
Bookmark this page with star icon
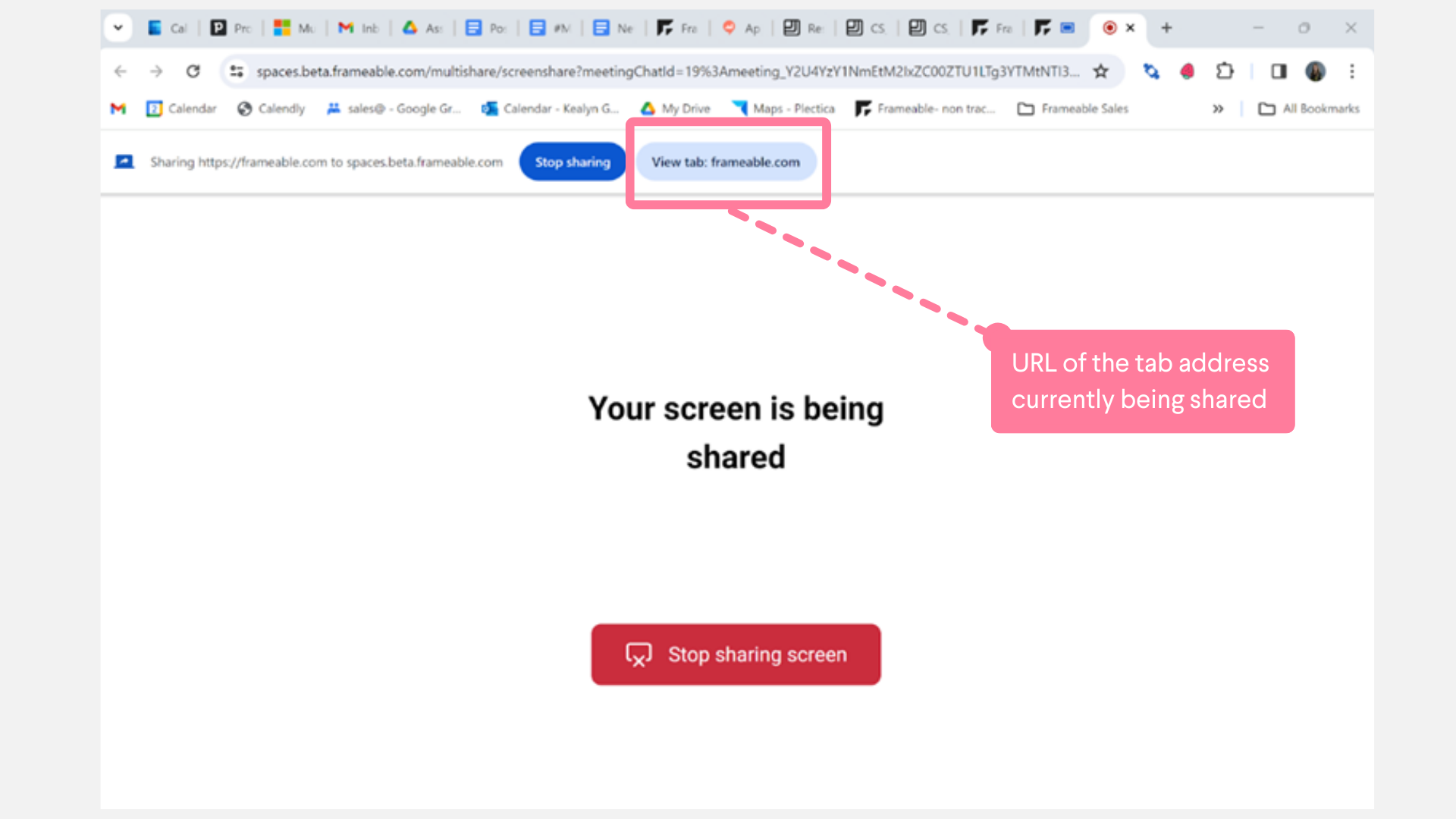click(x=1100, y=71)
